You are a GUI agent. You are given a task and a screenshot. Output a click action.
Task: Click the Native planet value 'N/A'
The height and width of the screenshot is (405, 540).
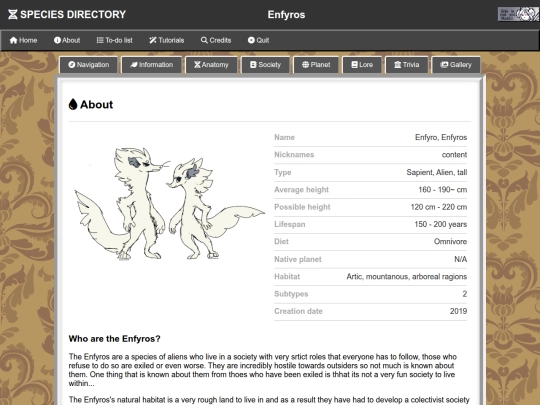[460, 259]
